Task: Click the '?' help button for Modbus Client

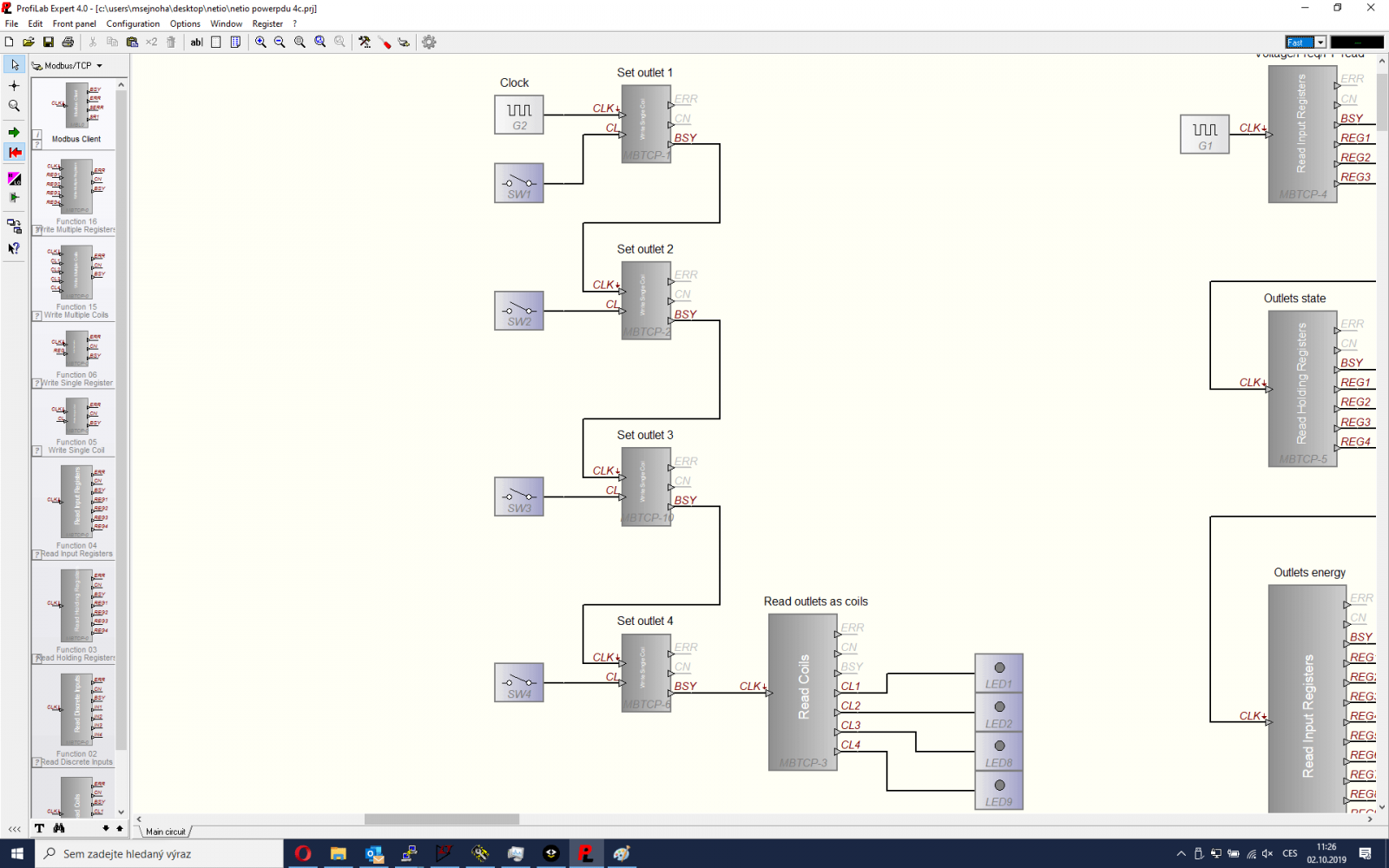Action: [37, 144]
